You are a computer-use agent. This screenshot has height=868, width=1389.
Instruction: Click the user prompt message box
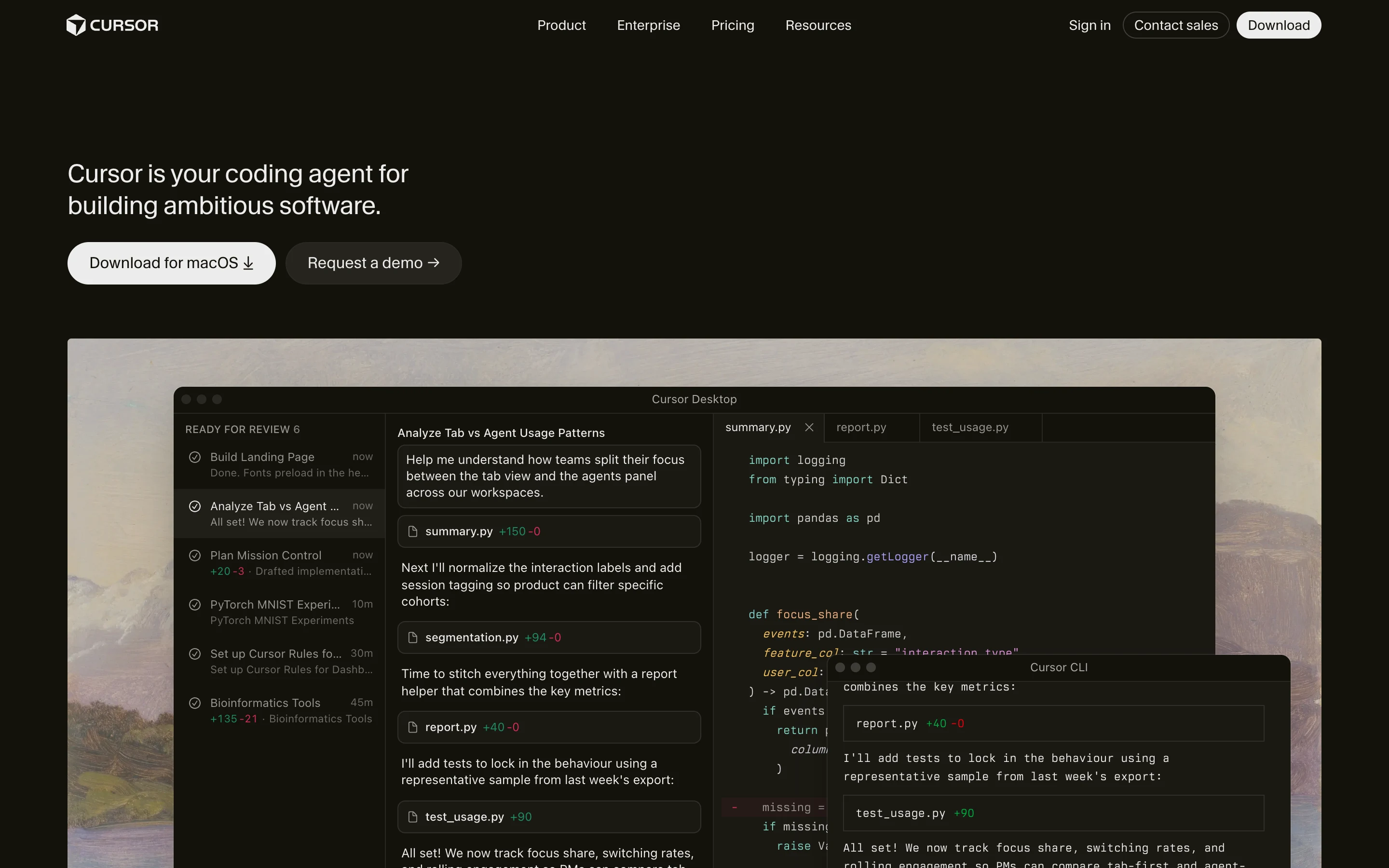[x=549, y=476]
